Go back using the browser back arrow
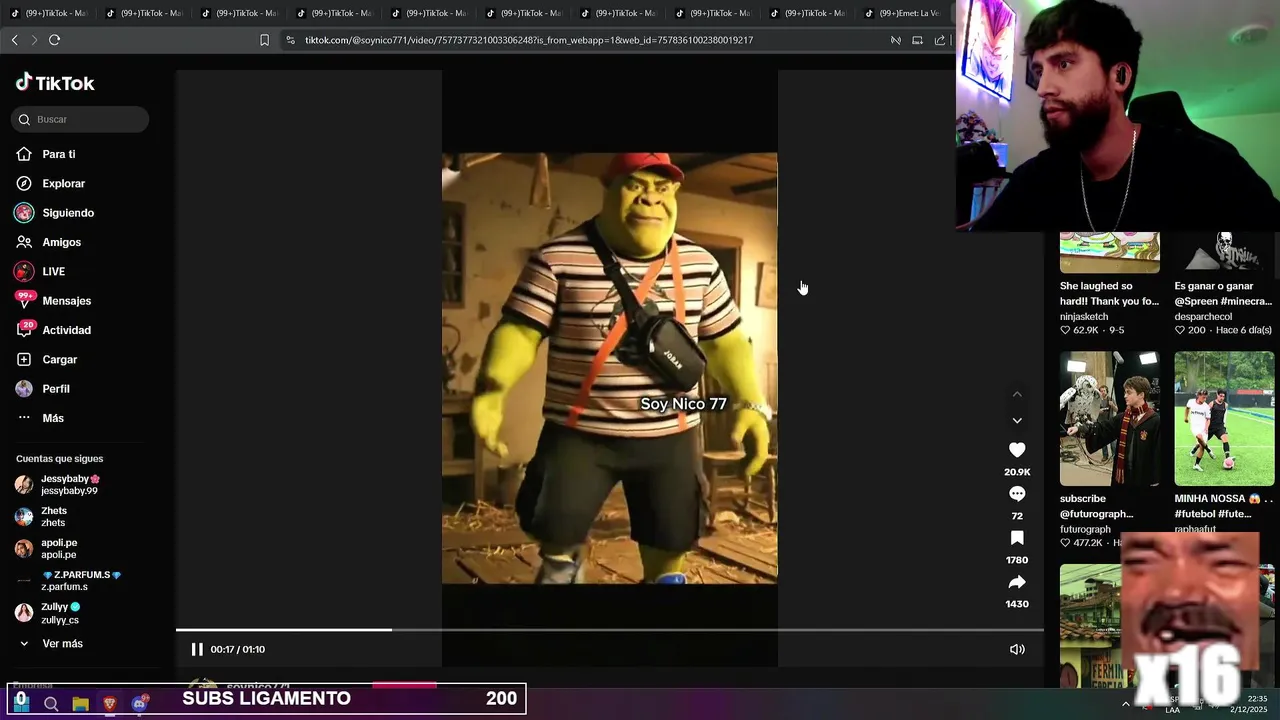 coord(14,40)
